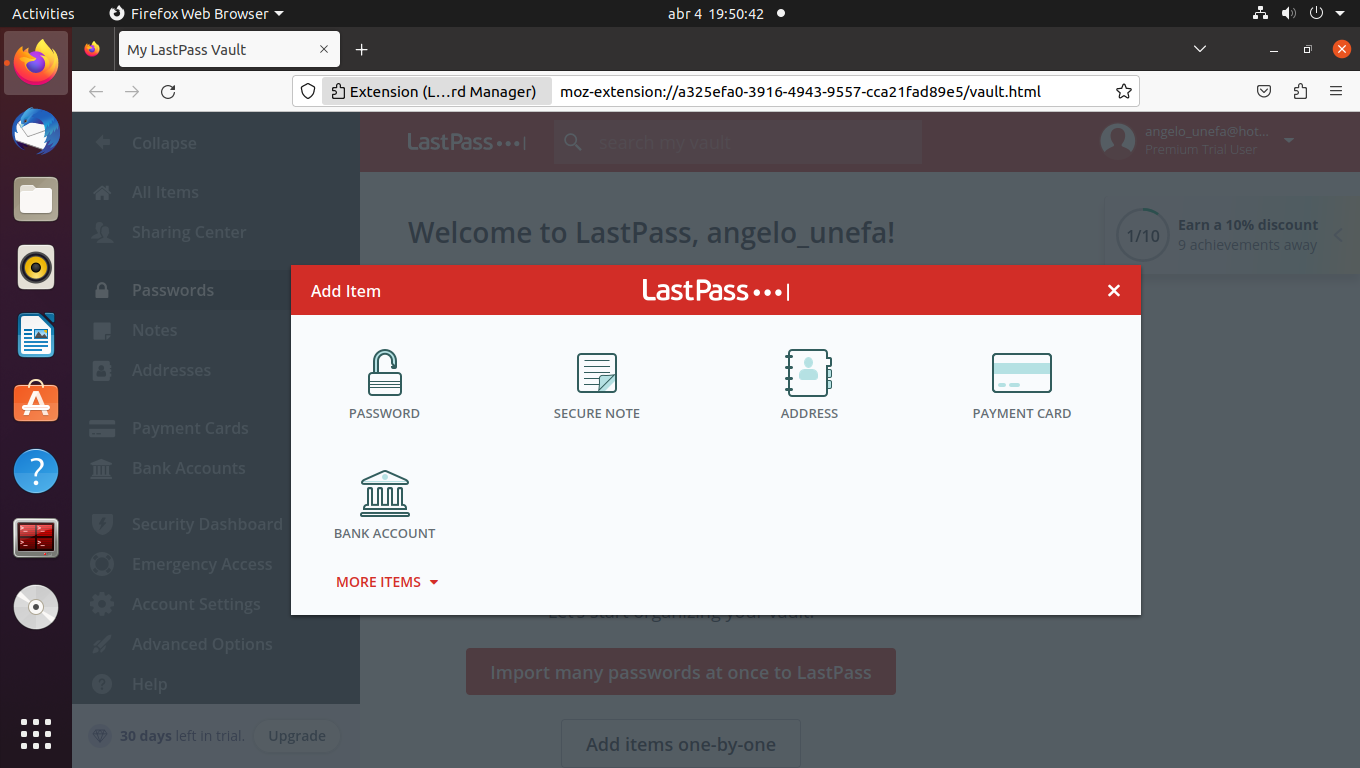Click the ADDRESS label

point(809,413)
